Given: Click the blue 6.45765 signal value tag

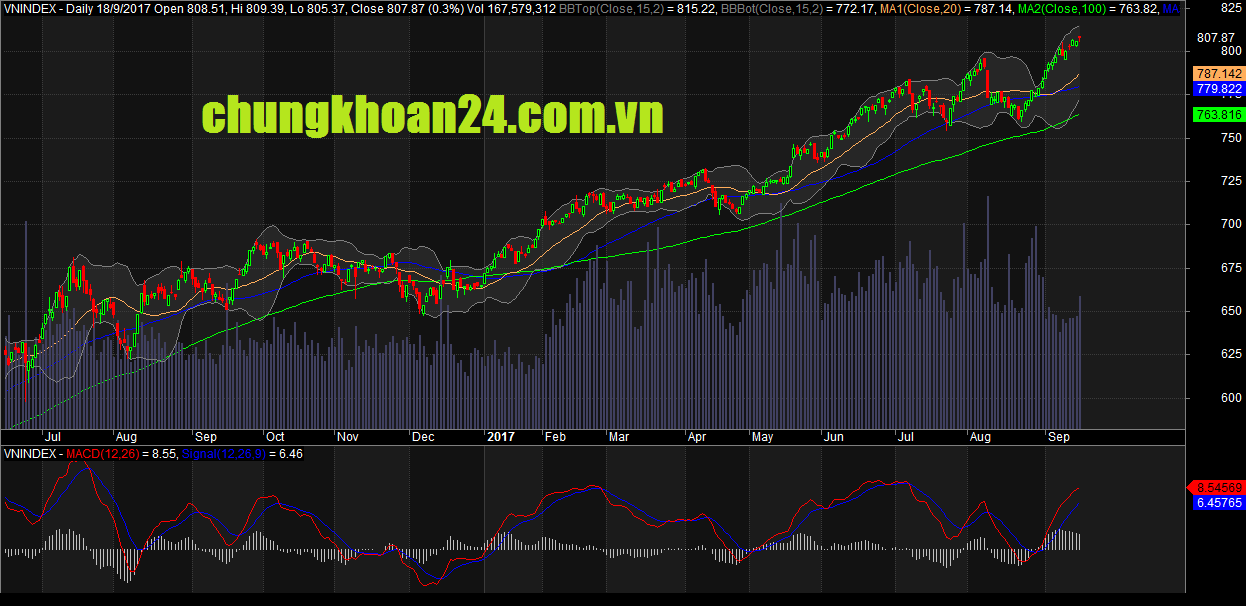Looking at the screenshot, I should coord(1218,502).
